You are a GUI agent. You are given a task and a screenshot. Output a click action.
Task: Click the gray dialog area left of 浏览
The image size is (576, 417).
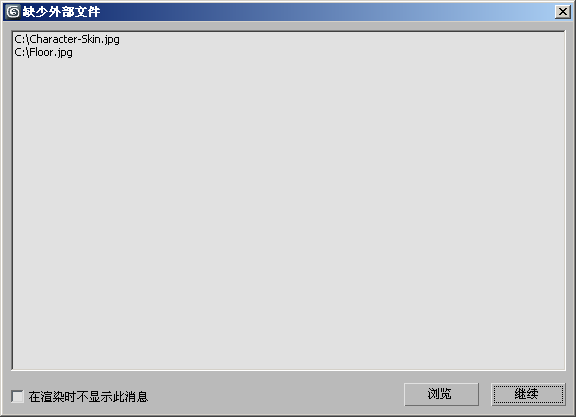click(x=276, y=395)
